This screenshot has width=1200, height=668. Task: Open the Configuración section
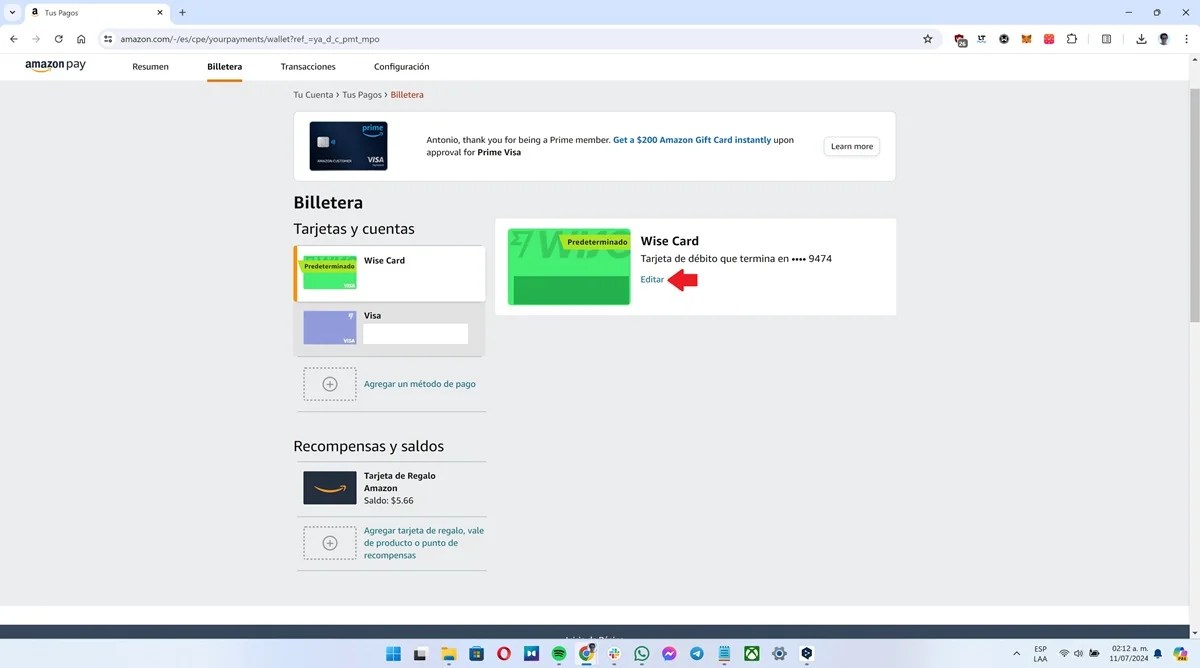[401, 66]
